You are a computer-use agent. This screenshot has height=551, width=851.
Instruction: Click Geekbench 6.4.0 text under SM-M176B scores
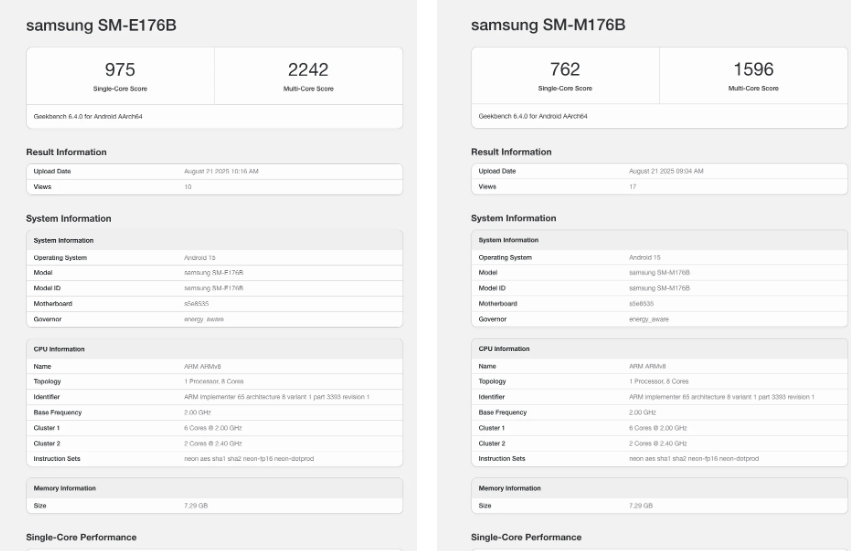535,116
